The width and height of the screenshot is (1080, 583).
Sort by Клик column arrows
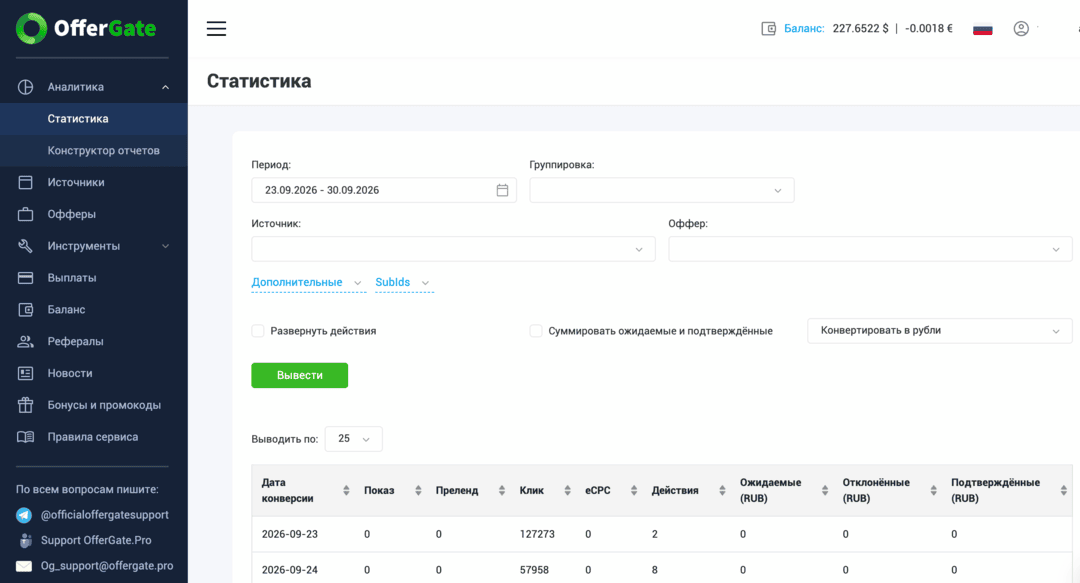pos(568,491)
